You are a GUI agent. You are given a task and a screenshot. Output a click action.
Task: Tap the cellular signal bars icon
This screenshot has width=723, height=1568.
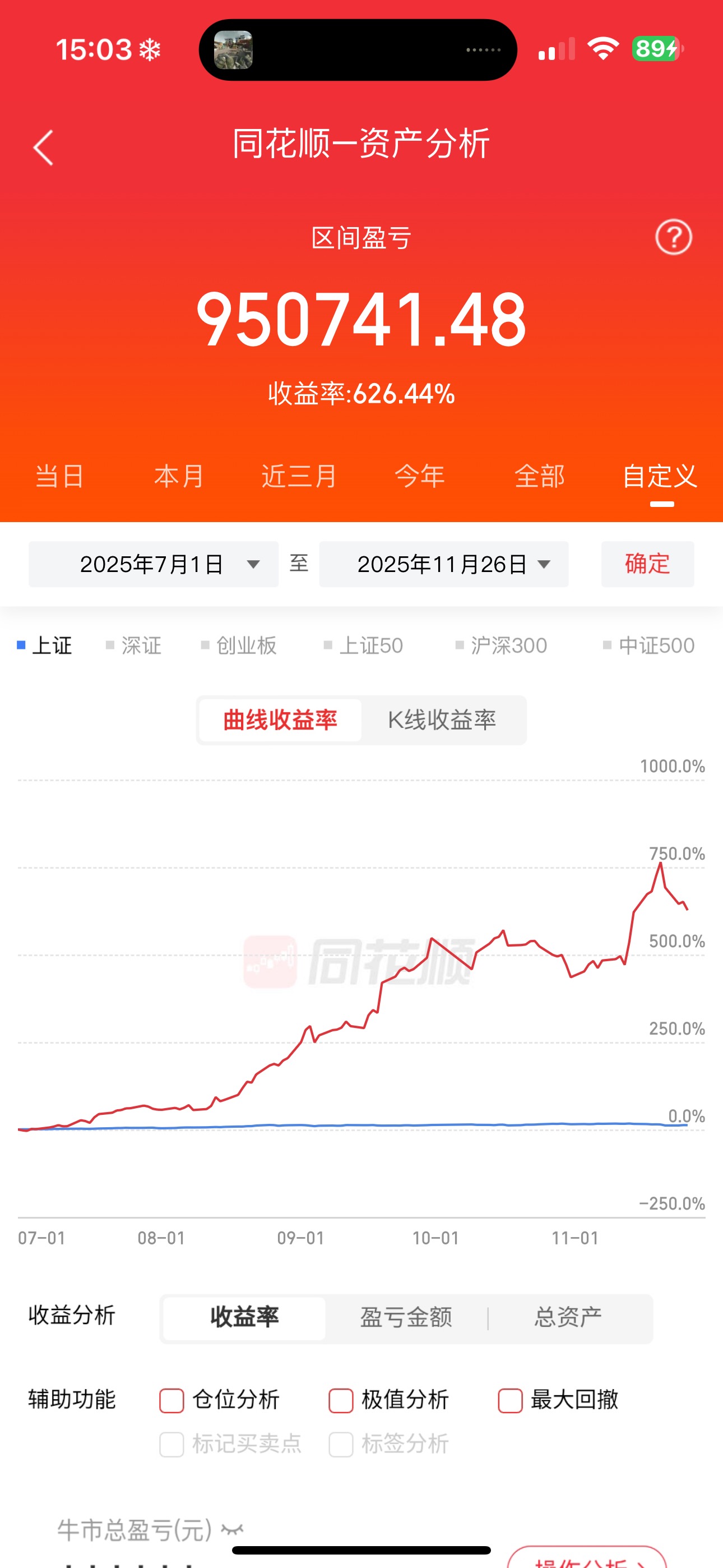[x=556, y=49]
